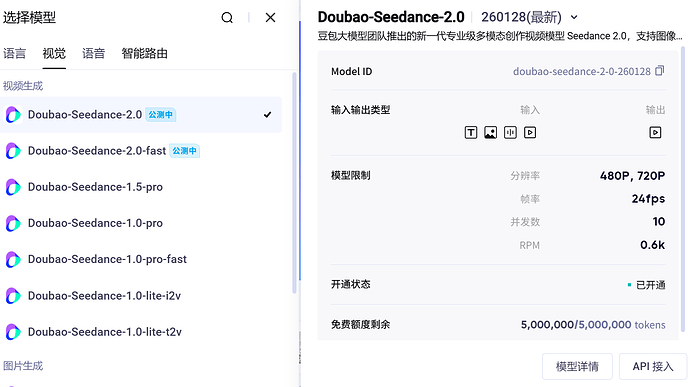Click the Doubao-Seedance-1.0-pro logo icon
The height and width of the screenshot is (387, 690).
coord(13,223)
